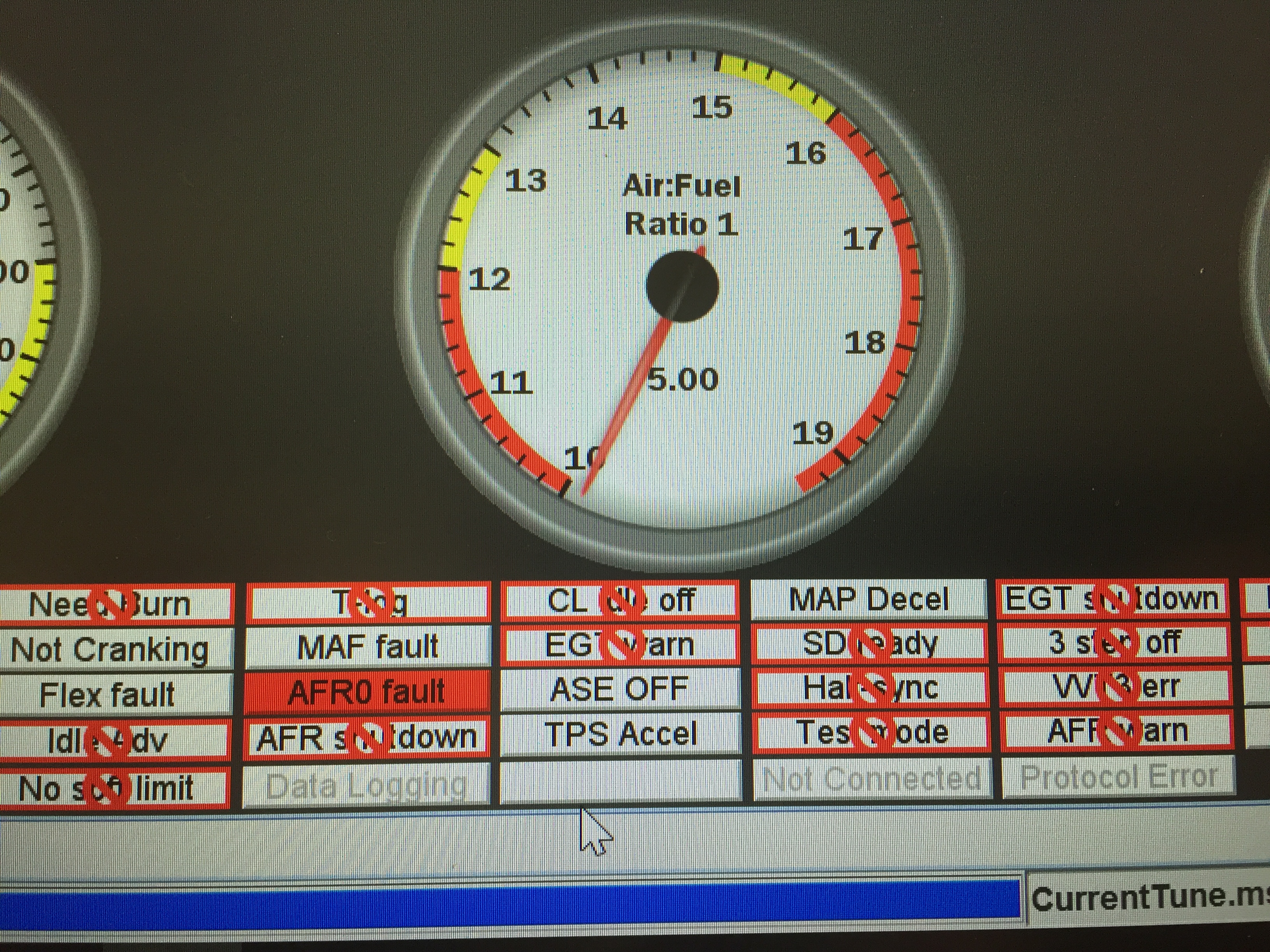Click the SD ready indicator

[x=870, y=643]
